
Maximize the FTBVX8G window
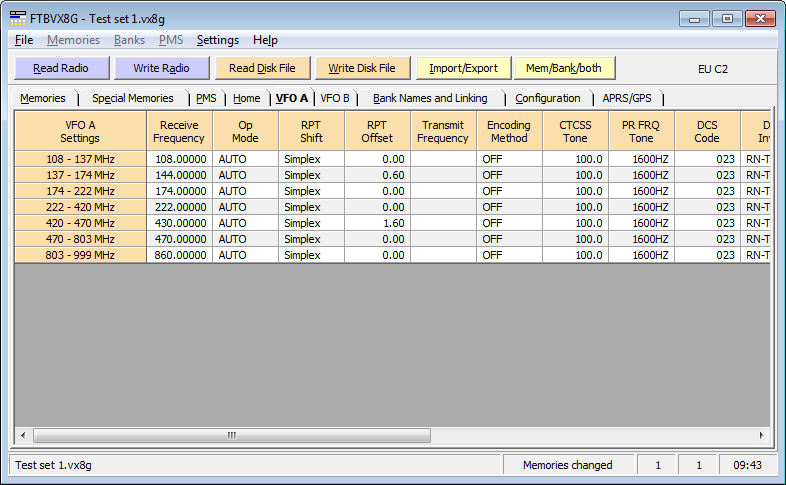coord(727,19)
